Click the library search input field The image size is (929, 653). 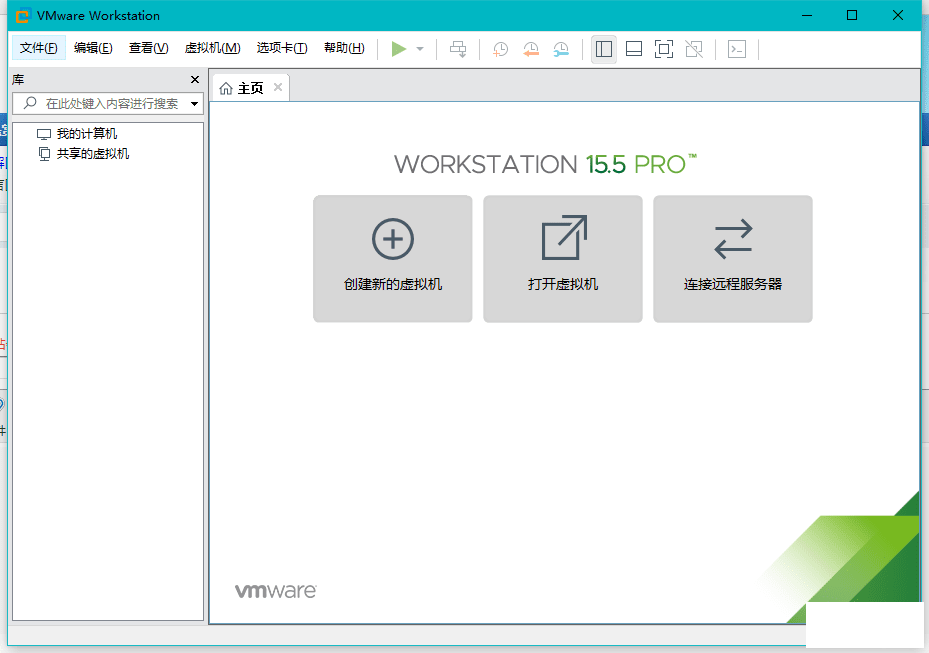(108, 104)
